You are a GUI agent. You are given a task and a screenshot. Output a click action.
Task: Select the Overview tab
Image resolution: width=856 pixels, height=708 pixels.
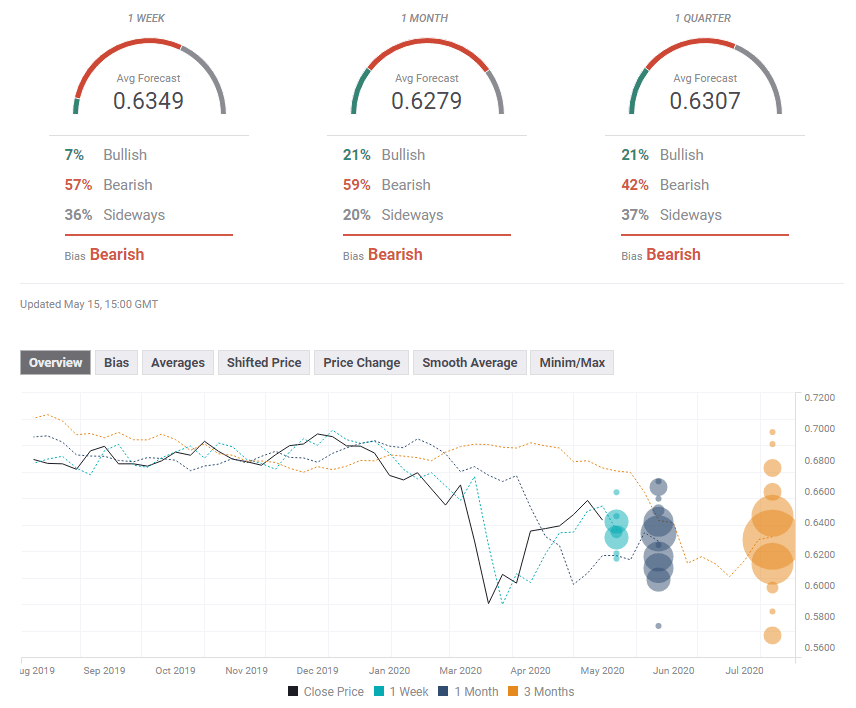coord(56,363)
